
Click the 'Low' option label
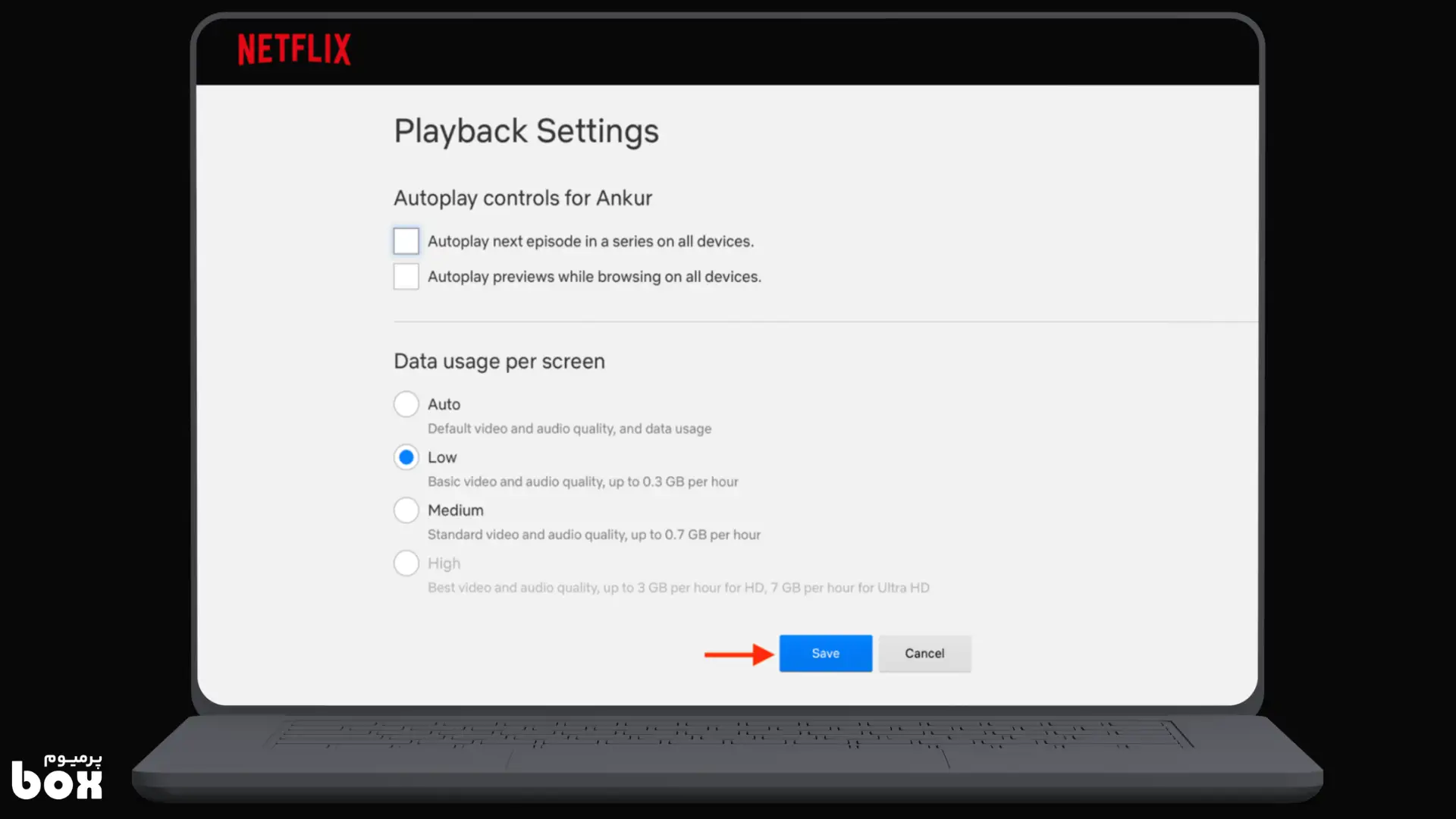tap(442, 457)
